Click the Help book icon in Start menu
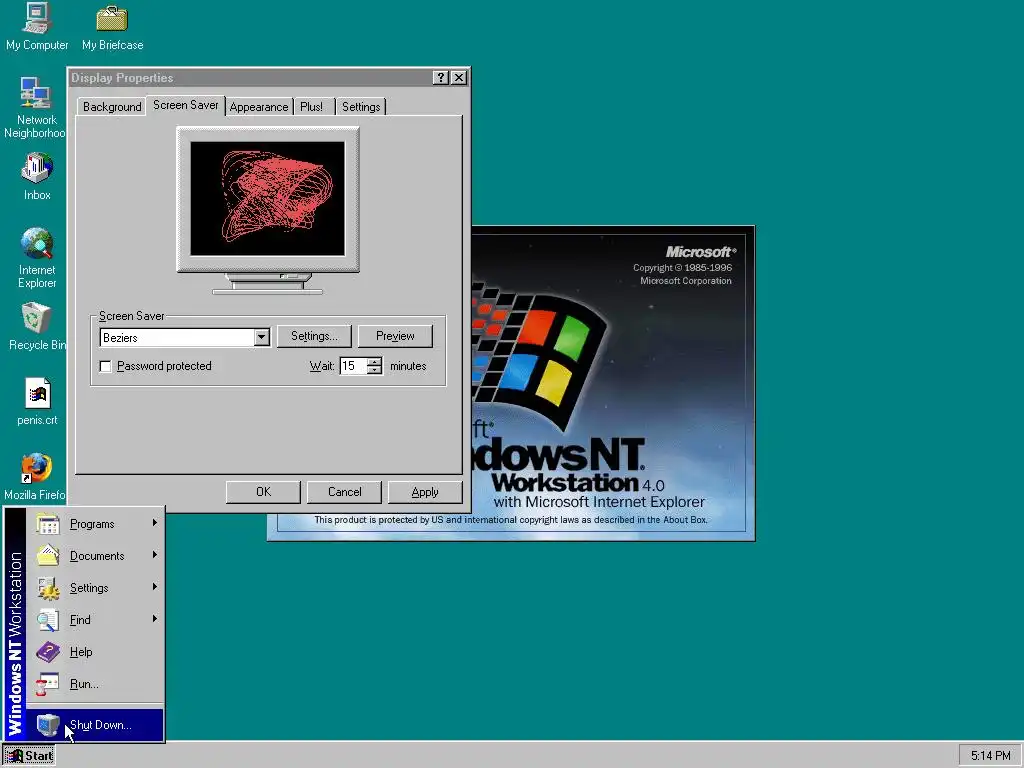Image resolution: width=1024 pixels, height=768 pixels. [x=48, y=652]
